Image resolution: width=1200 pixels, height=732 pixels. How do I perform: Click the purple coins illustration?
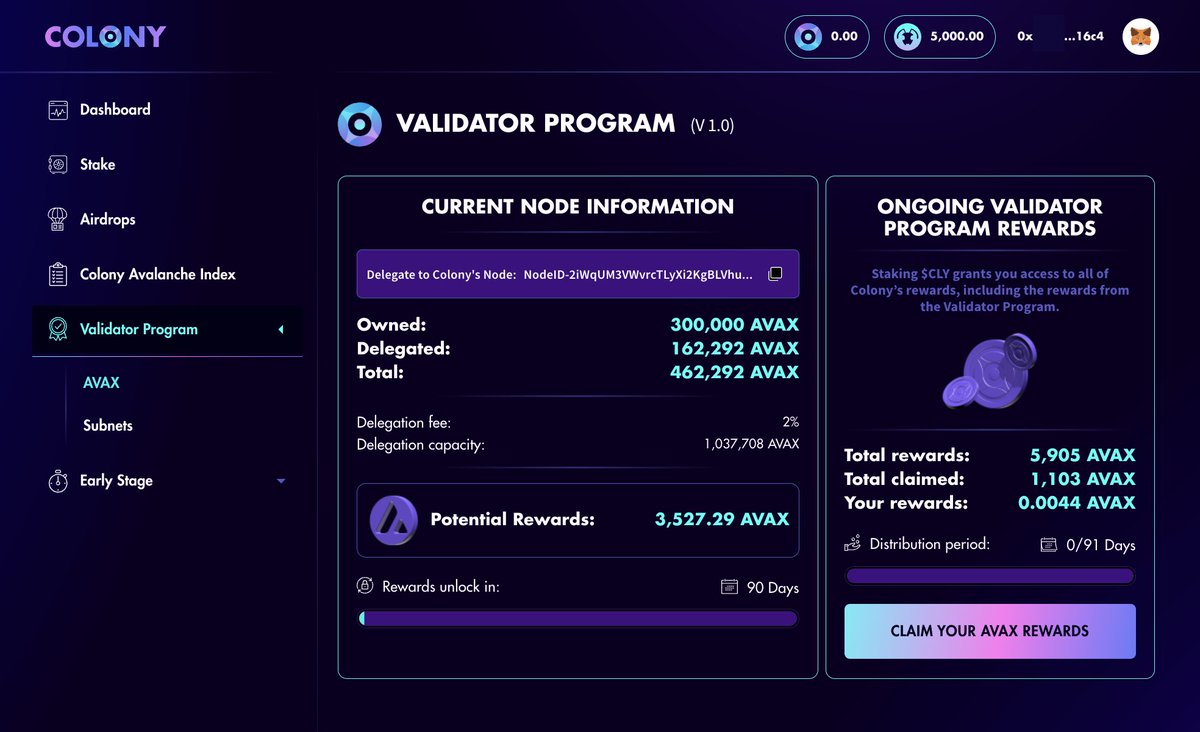tap(990, 371)
